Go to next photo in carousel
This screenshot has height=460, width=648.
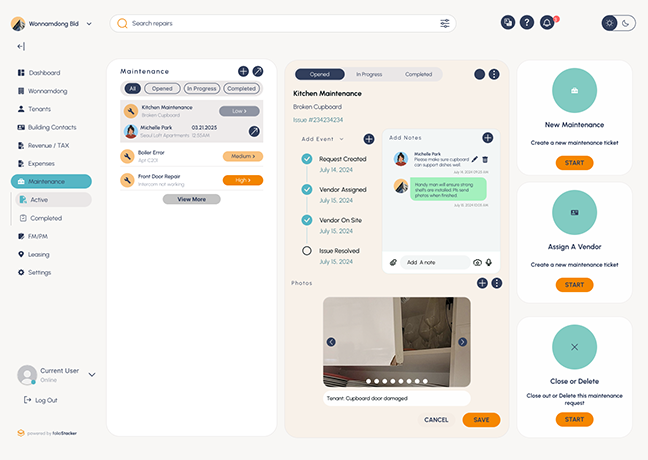point(462,342)
